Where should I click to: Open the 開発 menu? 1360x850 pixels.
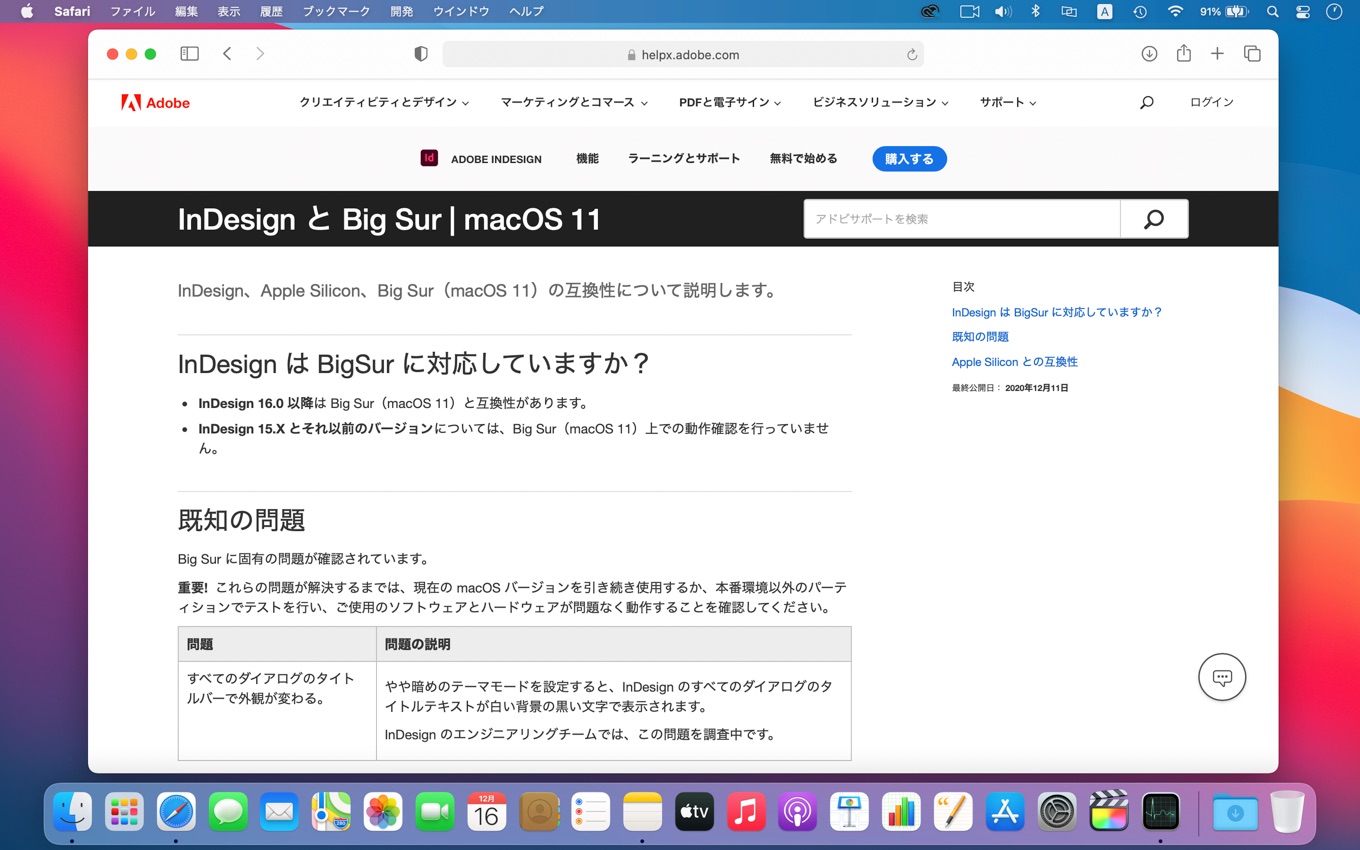pyautogui.click(x=402, y=12)
